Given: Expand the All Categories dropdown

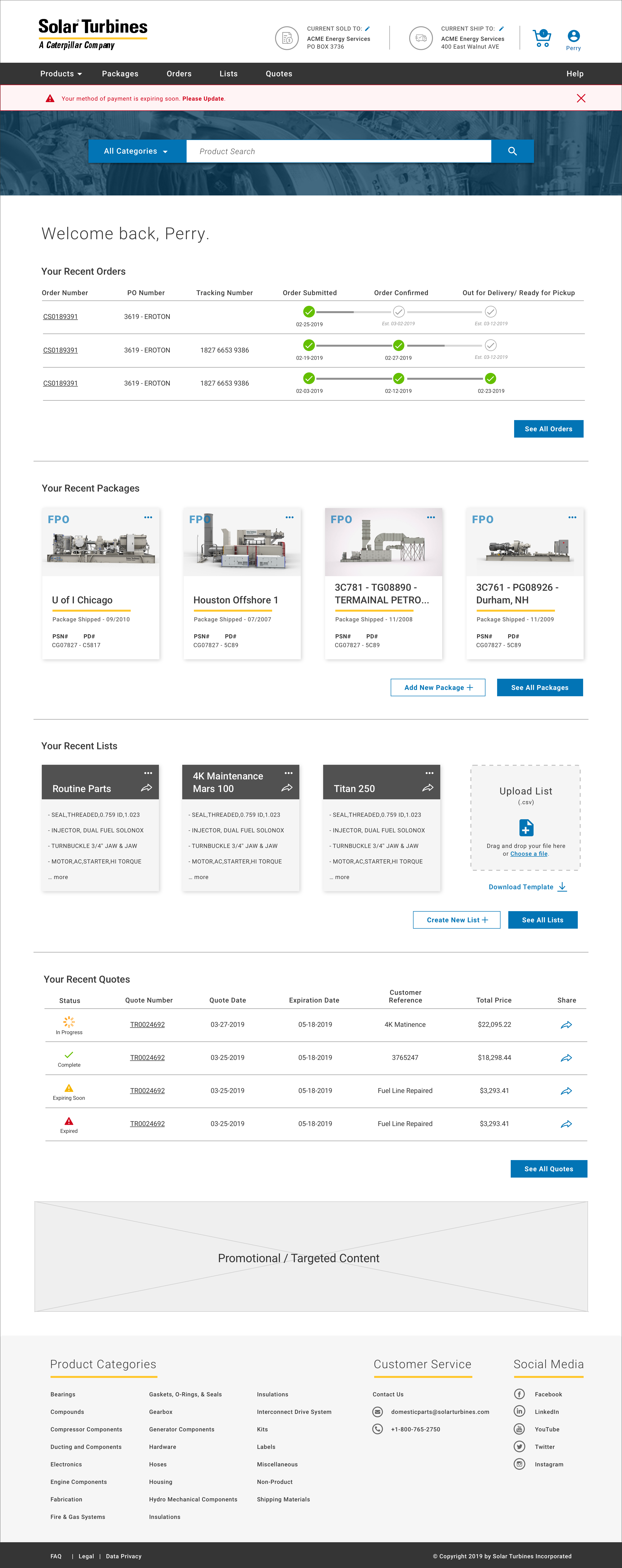Looking at the screenshot, I should point(137,151).
